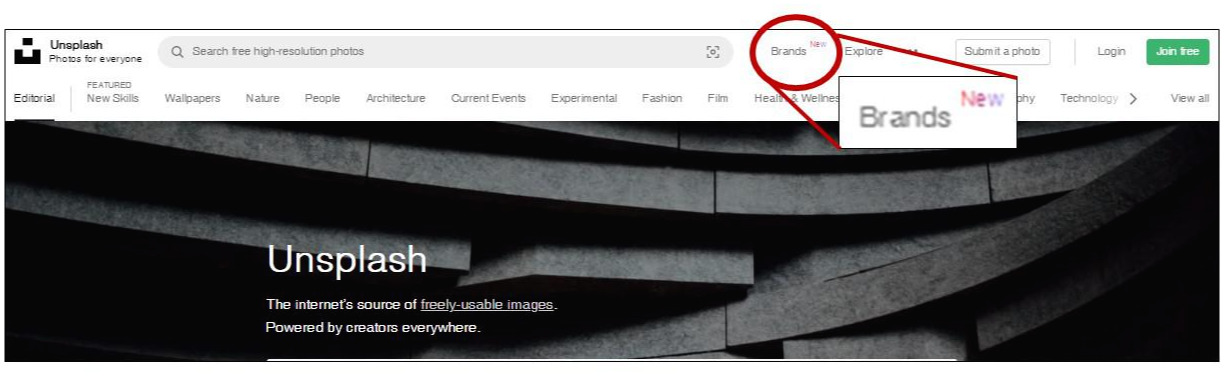1231x379 pixels.
Task: Open the Fashion topic
Action: click(662, 99)
